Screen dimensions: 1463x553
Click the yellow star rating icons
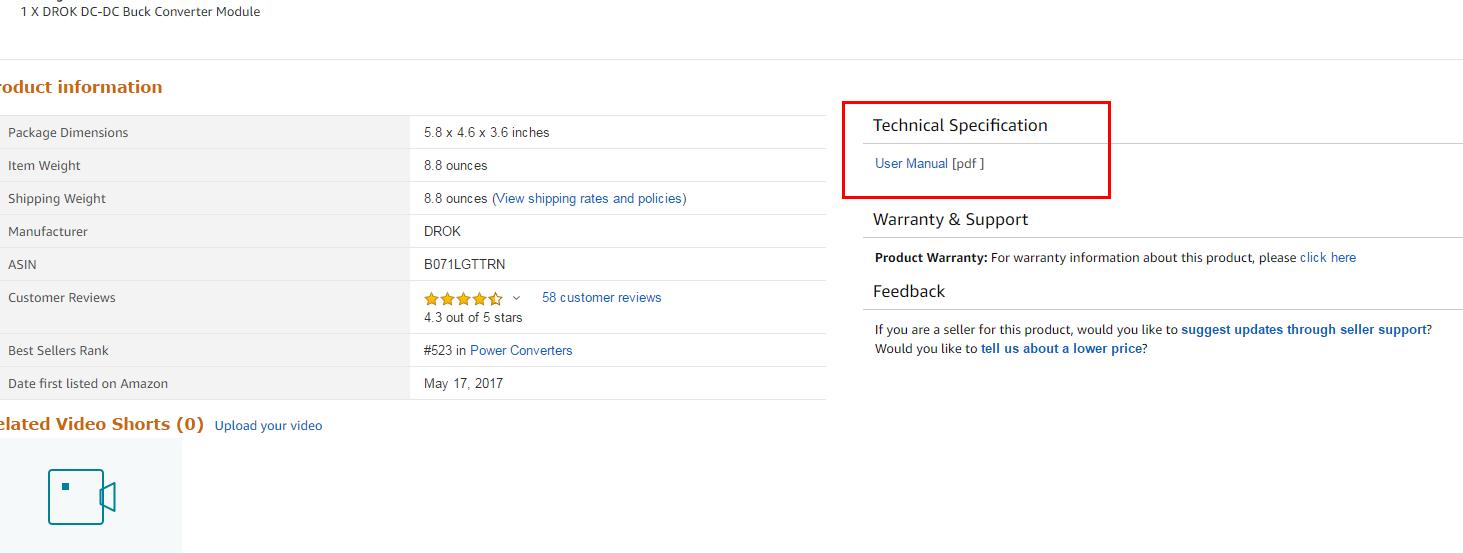(x=462, y=299)
